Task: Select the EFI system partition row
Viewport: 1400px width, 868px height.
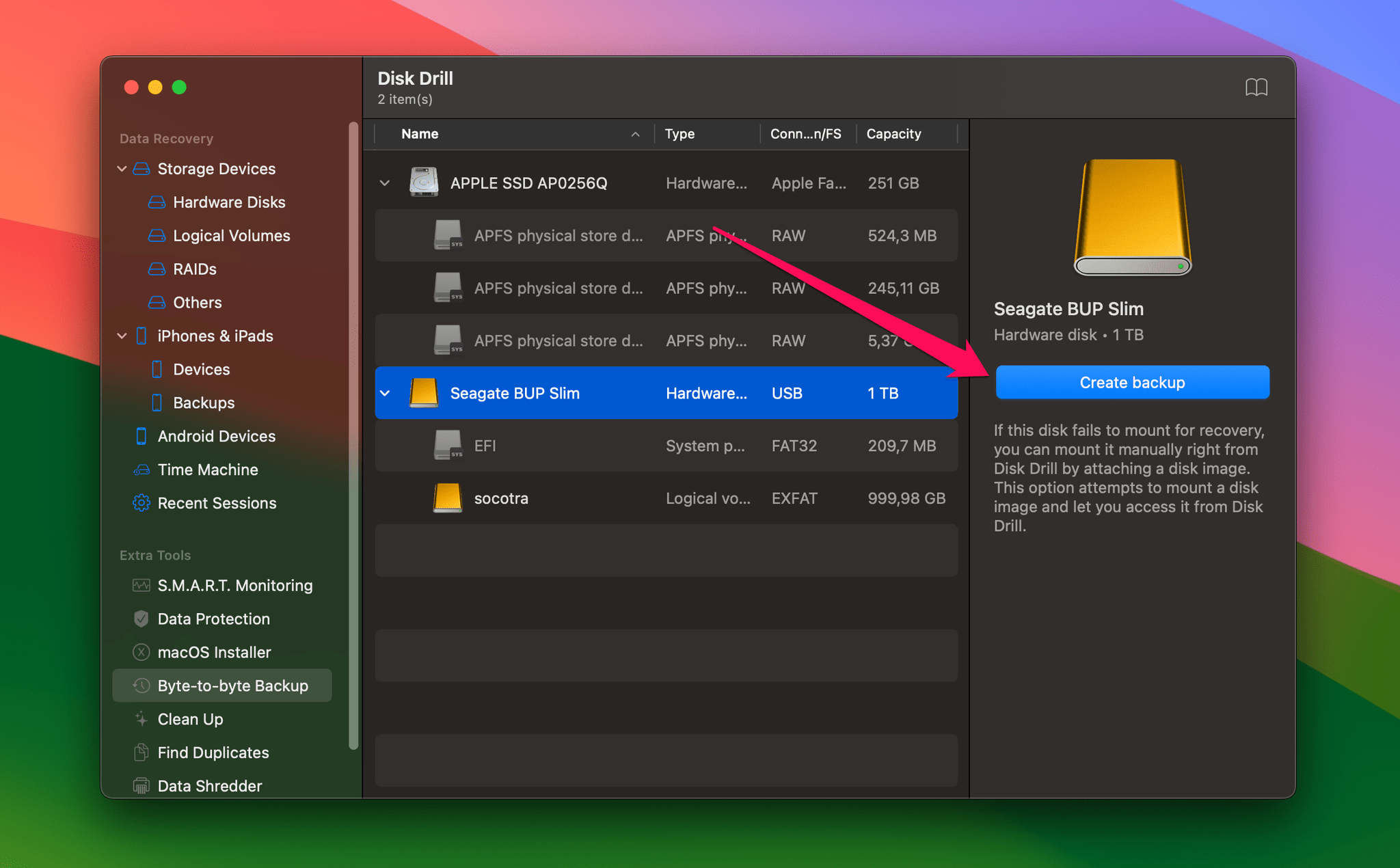Action: [x=485, y=446]
